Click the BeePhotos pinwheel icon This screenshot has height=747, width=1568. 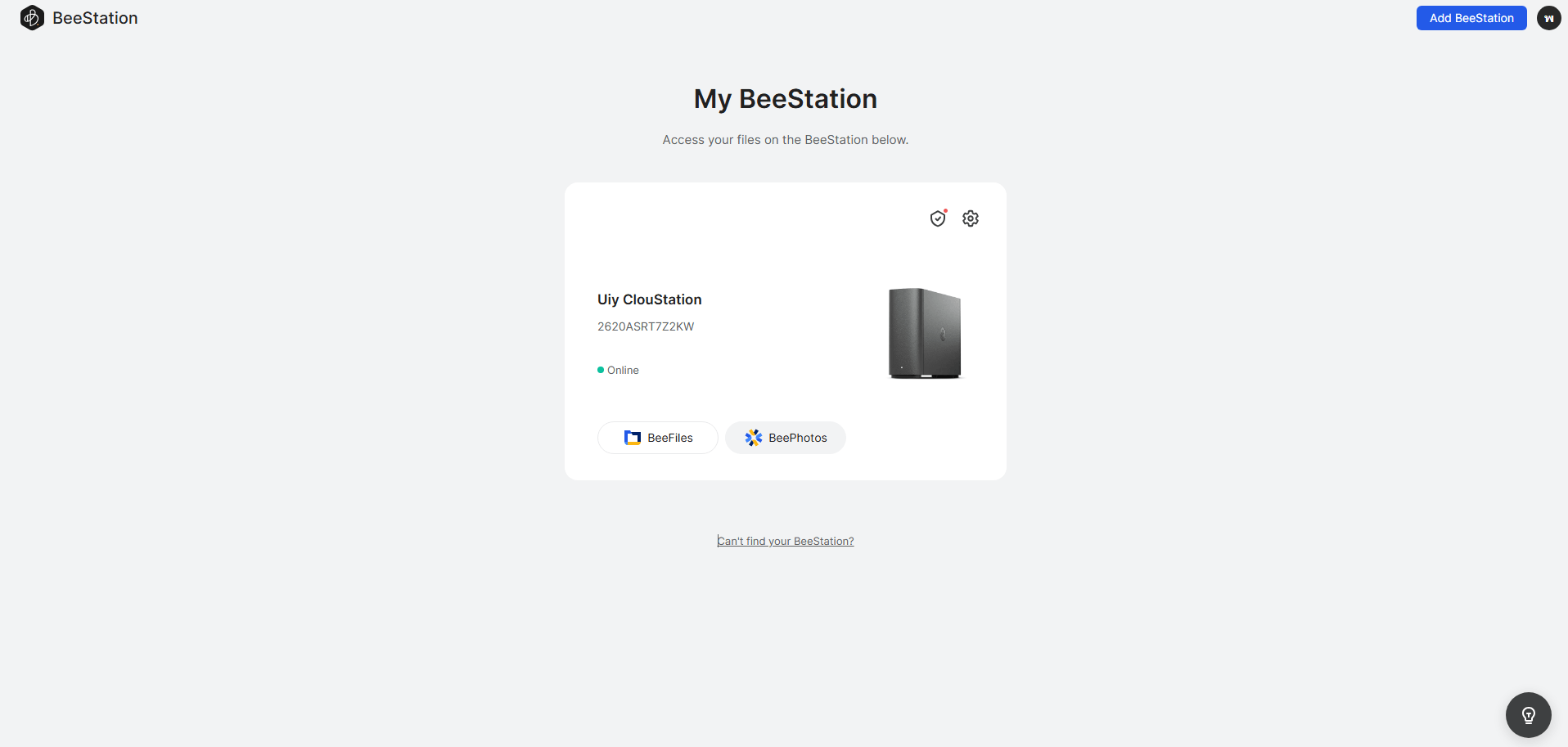point(754,438)
